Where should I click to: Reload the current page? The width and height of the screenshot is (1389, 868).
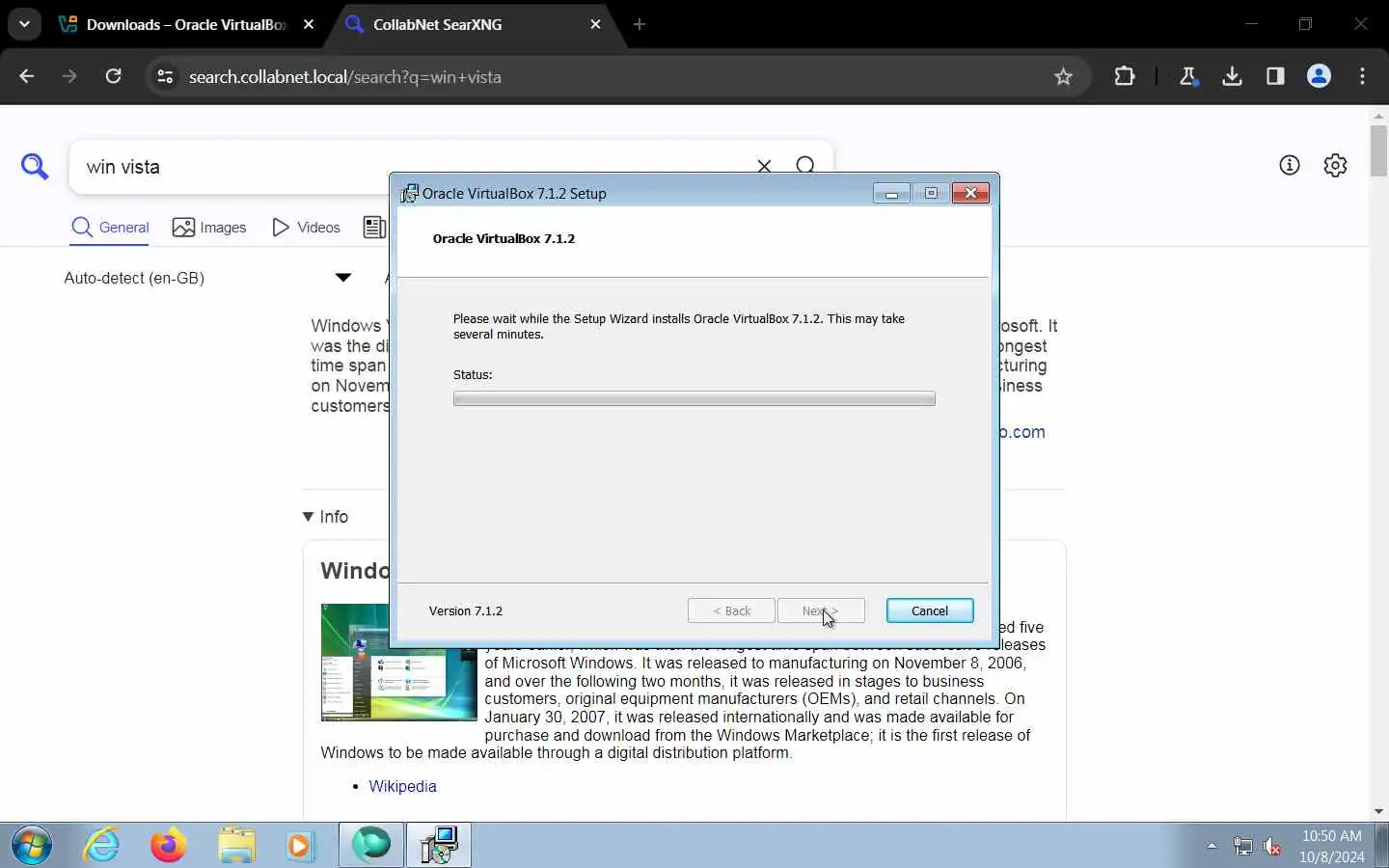pyautogui.click(x=113, y=76)
